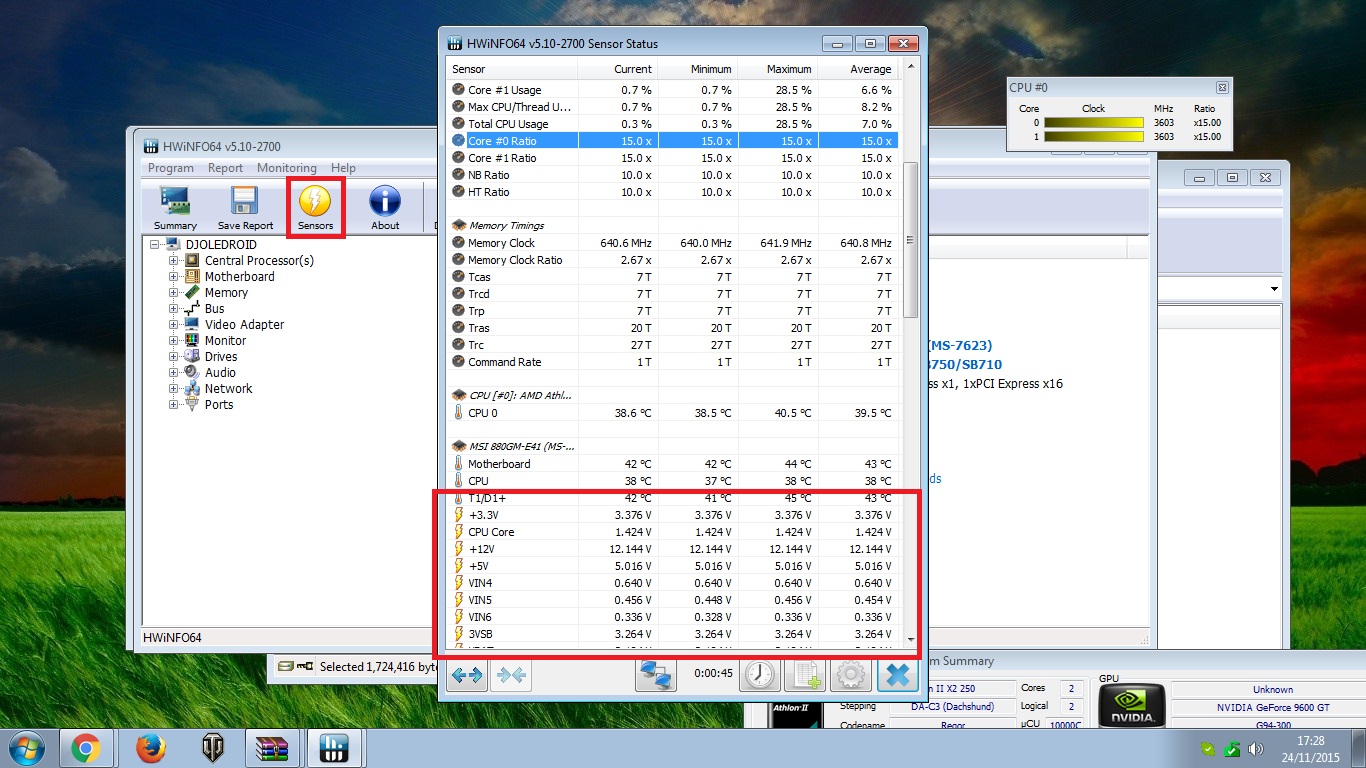
Task: Expand the Video Adapter tree node
Action: (174, 325)
